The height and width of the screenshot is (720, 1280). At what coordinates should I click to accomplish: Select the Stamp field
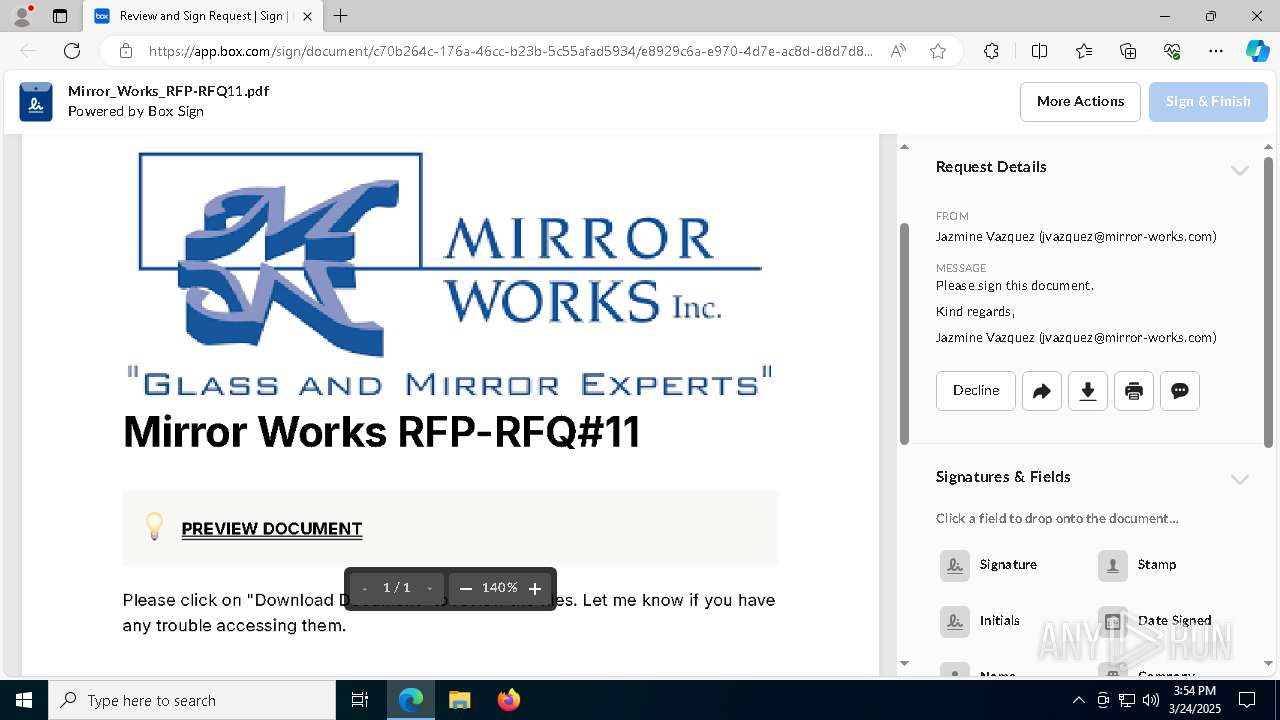pyautogui.click(x=1138, y=565)
